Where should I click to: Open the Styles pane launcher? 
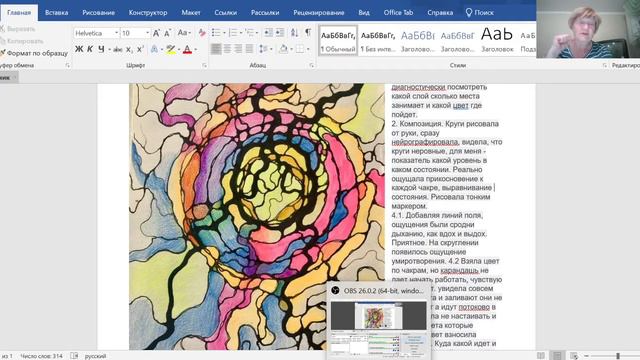[x=604, y=65]
